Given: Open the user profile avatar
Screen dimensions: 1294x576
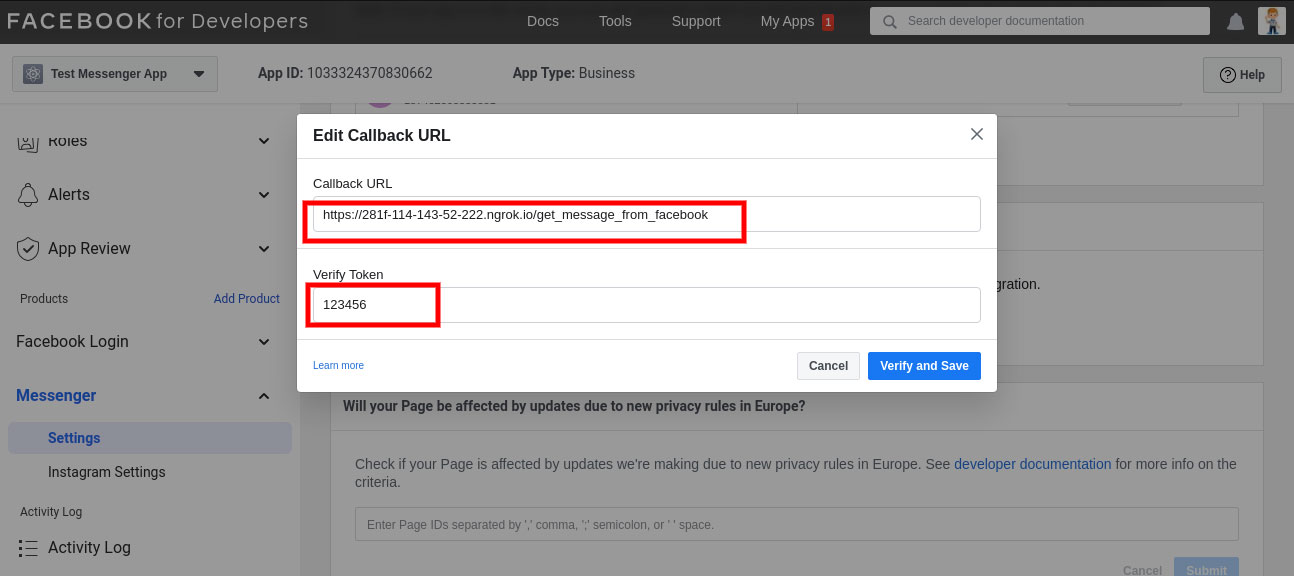Looking at the screenshot, I should click(x=1271, y=21).
